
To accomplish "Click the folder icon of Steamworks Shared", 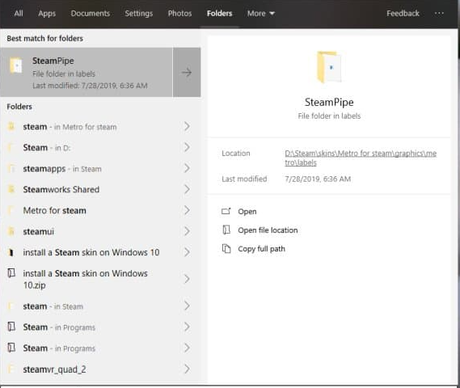I will (11, 189).
